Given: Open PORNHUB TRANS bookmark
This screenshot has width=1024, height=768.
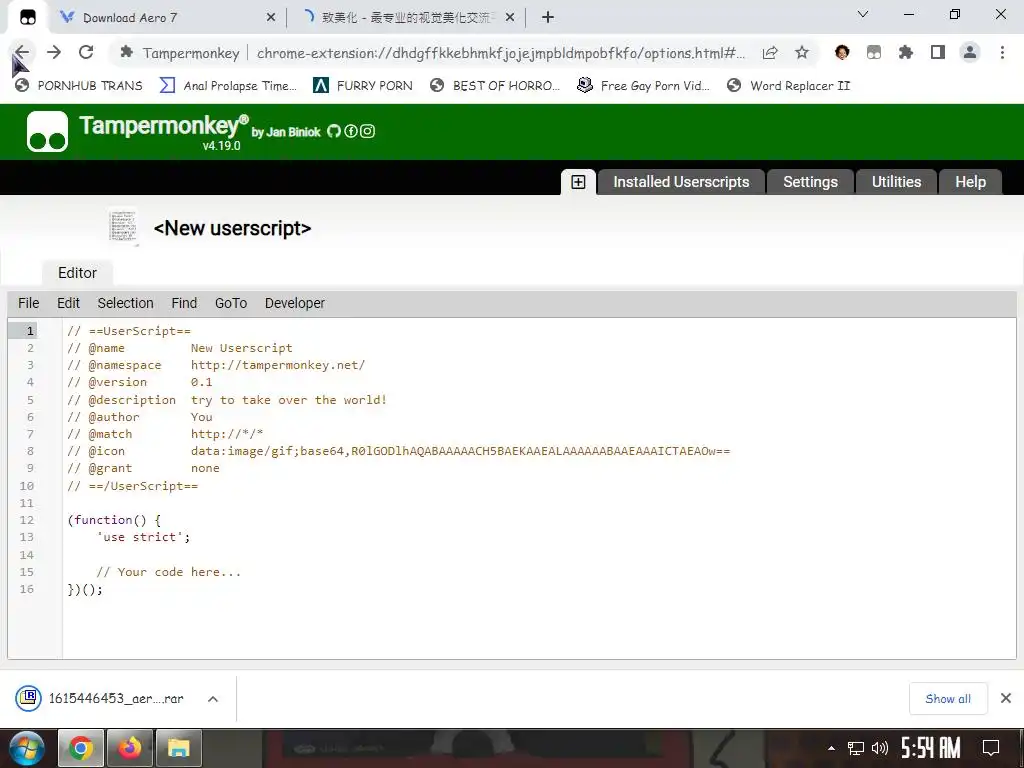Looking at the screenshot, I should tap(78, 86).
